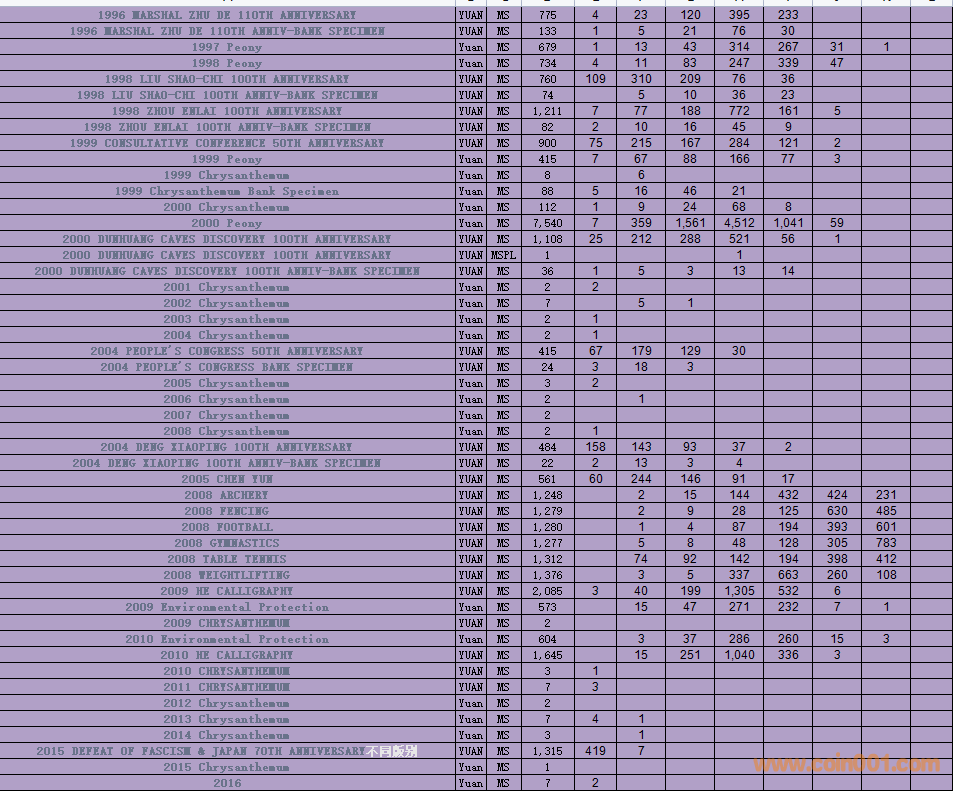Select the 2008 ARCHERY row name
953x791 pixels.
point(226,495)
